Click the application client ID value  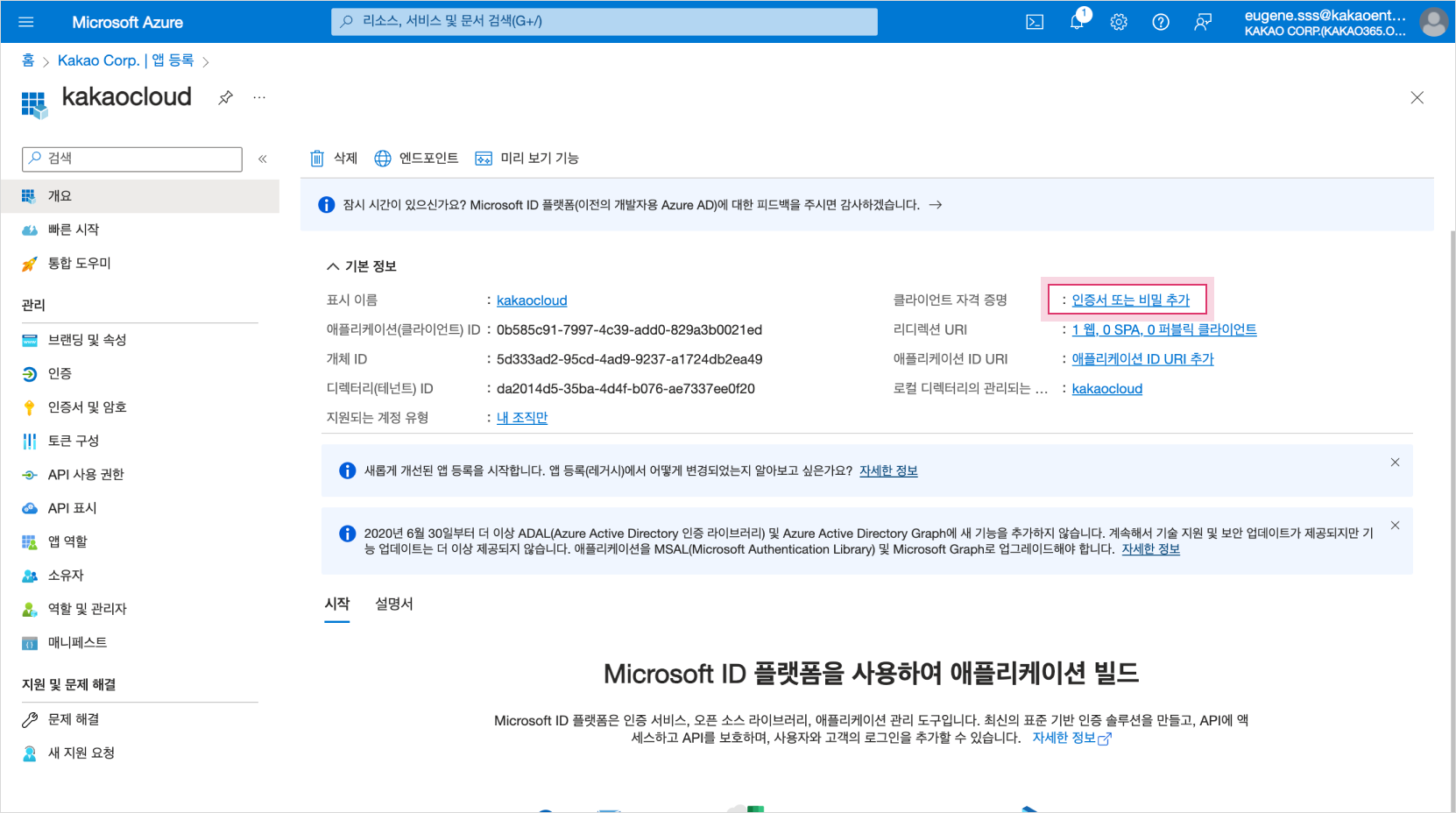(x=629, y=330)
